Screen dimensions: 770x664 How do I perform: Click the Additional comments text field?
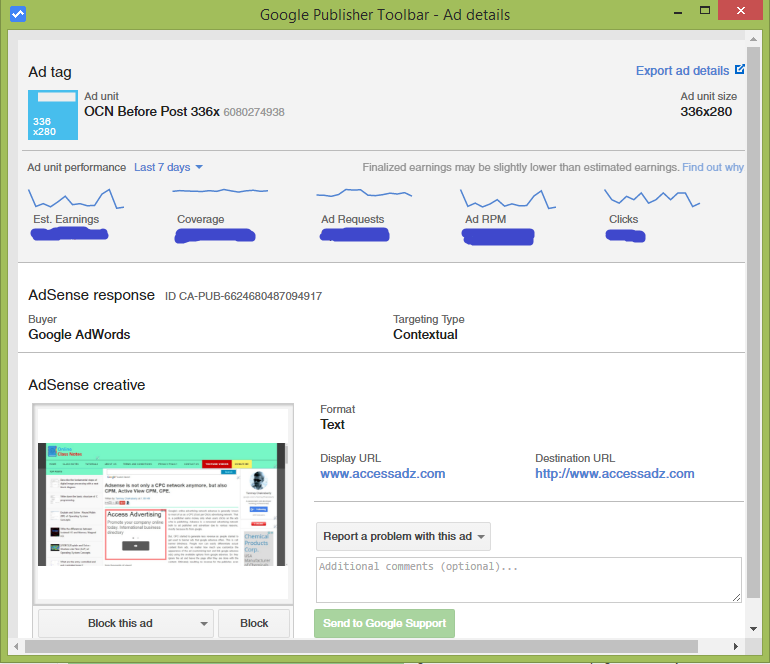528,580
